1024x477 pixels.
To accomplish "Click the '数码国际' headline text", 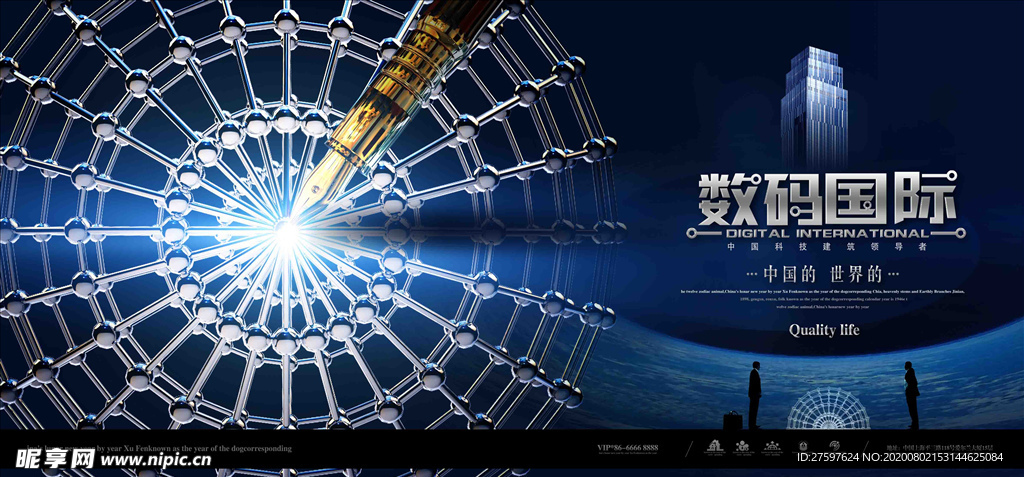I will click(828, 197).
